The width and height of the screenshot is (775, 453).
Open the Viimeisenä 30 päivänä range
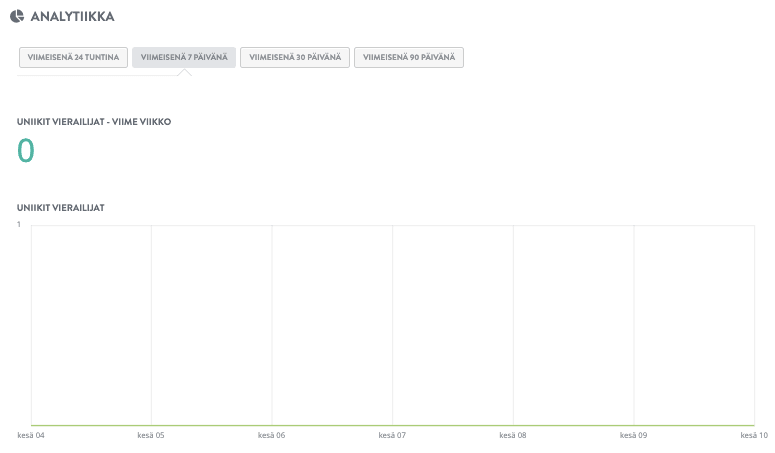[295, 57]
